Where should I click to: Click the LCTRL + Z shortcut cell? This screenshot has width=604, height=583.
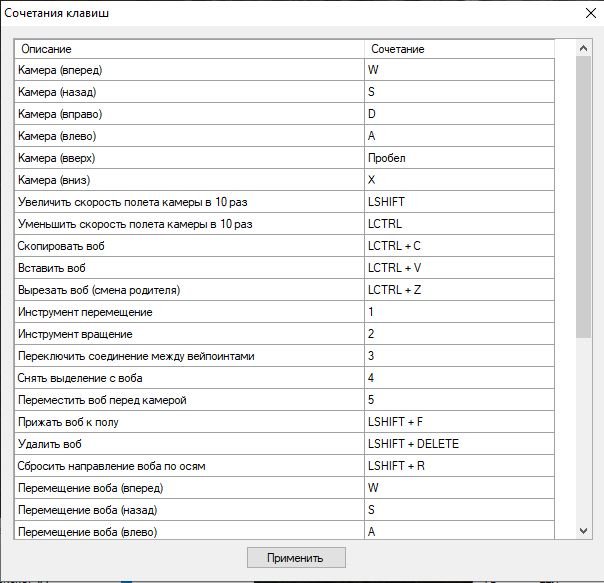tap(459, 290)
